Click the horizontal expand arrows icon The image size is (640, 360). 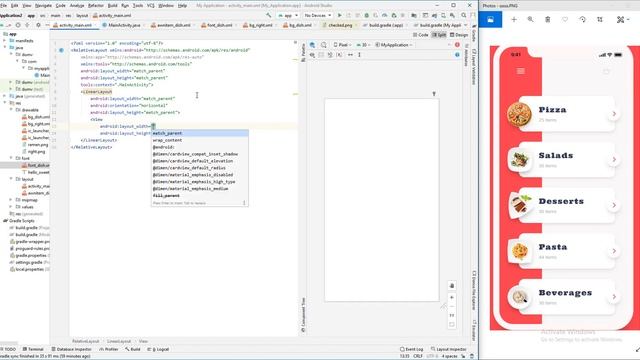pos(350,55)
